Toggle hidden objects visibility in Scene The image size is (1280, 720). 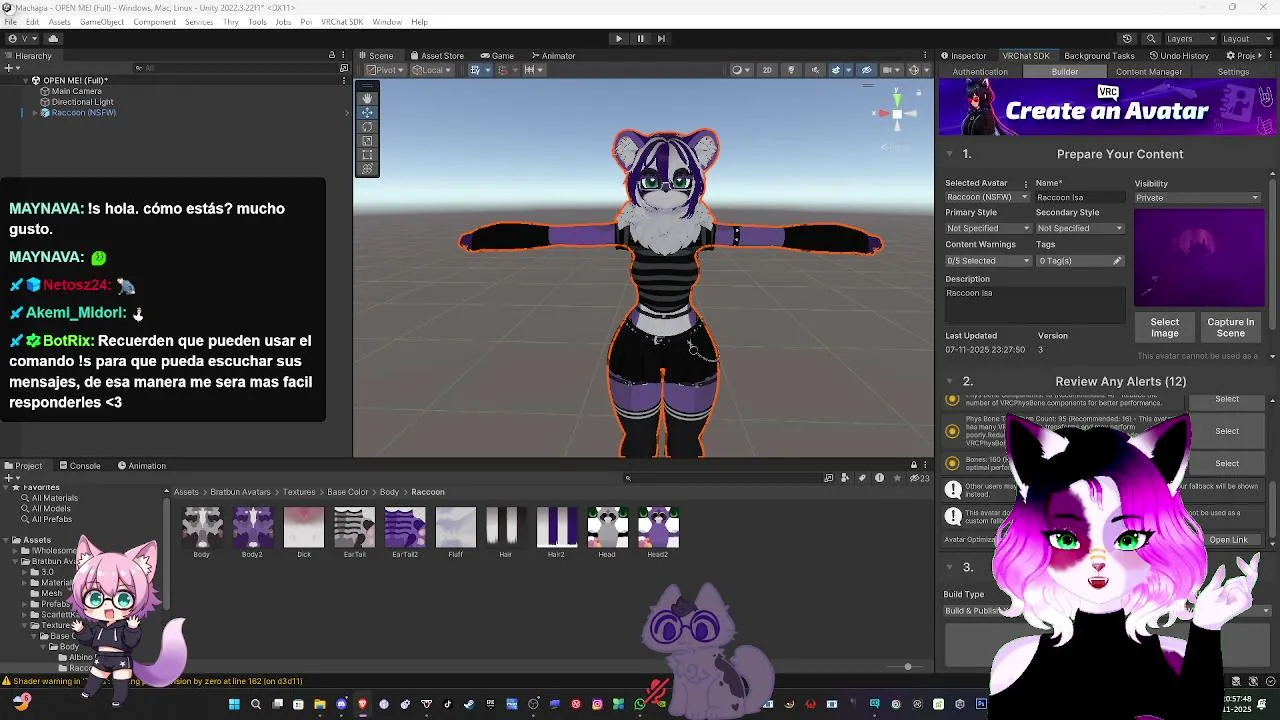867,70
